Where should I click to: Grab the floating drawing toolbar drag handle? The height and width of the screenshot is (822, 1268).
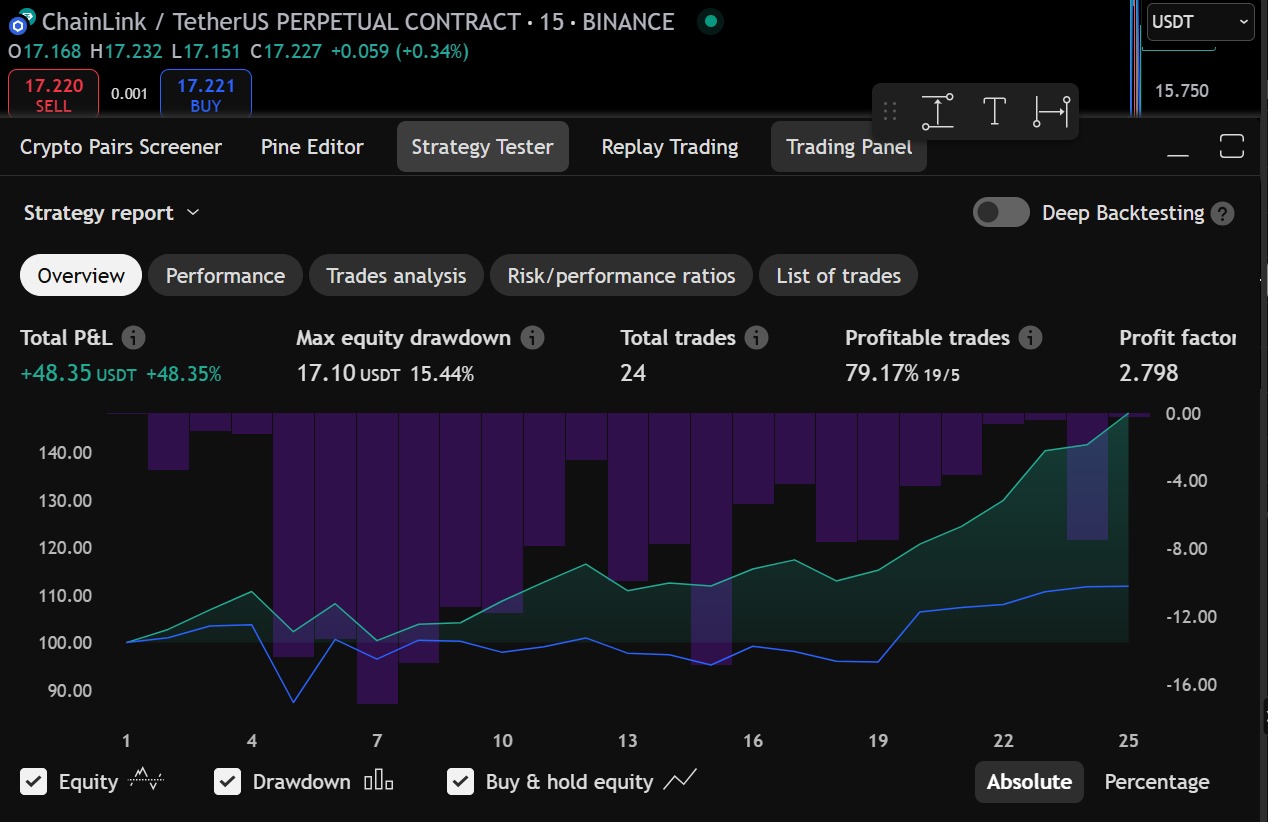pyautogui.click(x=889, y=111)
